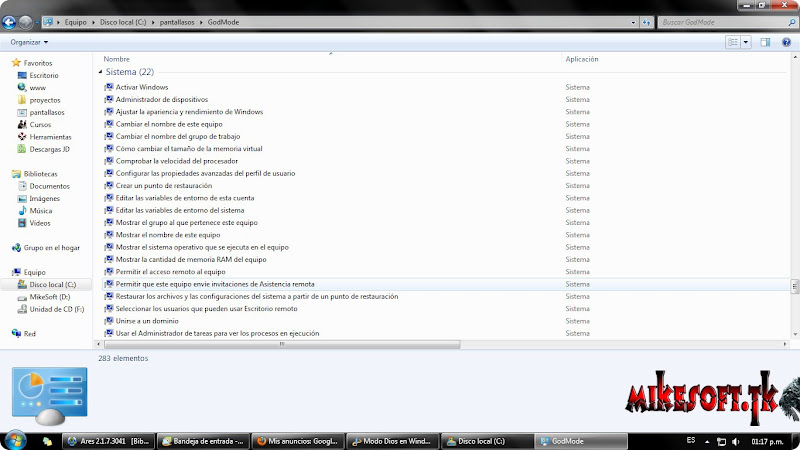The image size is (800, 450).
Task: Sort by the Aplicación column header
Action: (x=582, y=59)
